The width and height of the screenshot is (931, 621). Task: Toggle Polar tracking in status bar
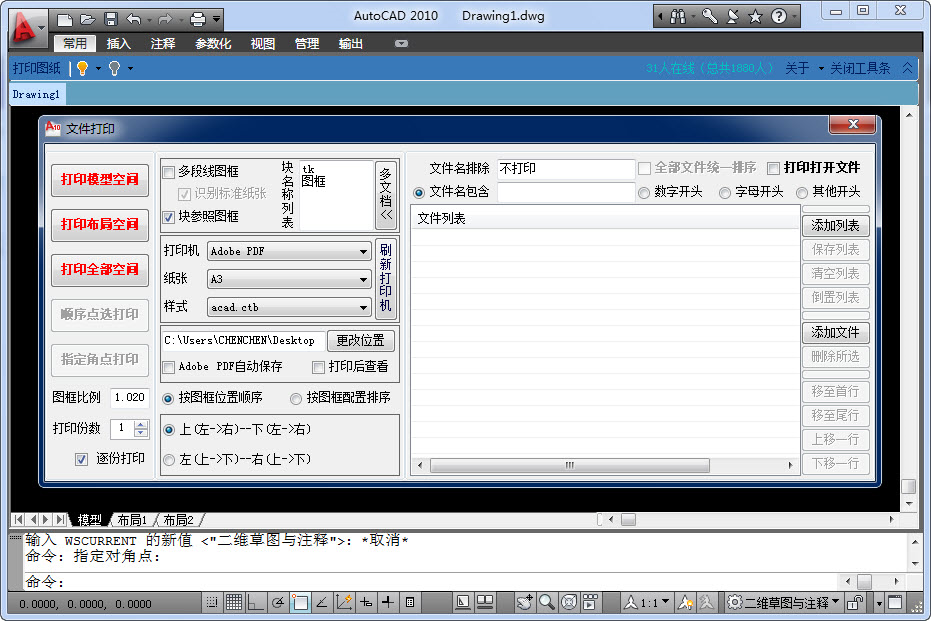pyautogui.click(x=277, y=603)
